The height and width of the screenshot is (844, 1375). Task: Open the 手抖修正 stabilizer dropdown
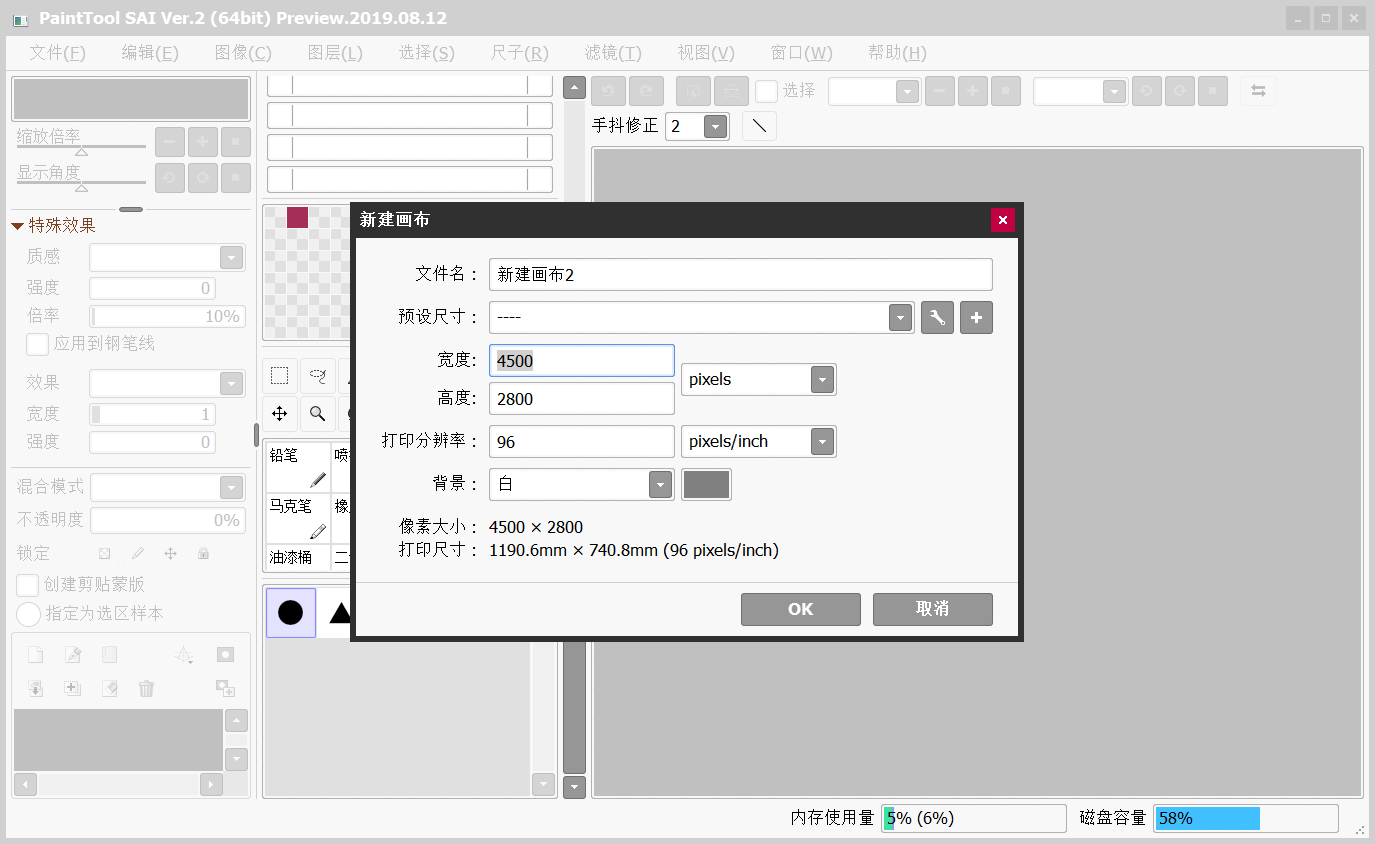pyautogui.click(x=715, y=127)
